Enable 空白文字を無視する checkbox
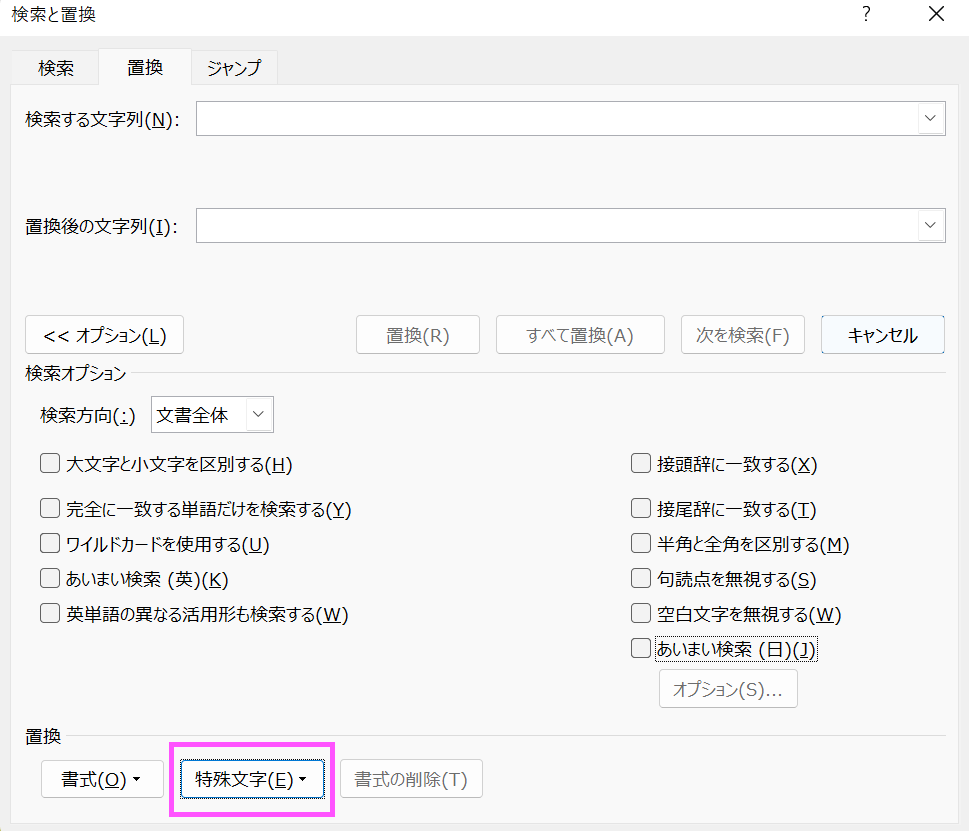Screen dimensions: 969x832 641,613
